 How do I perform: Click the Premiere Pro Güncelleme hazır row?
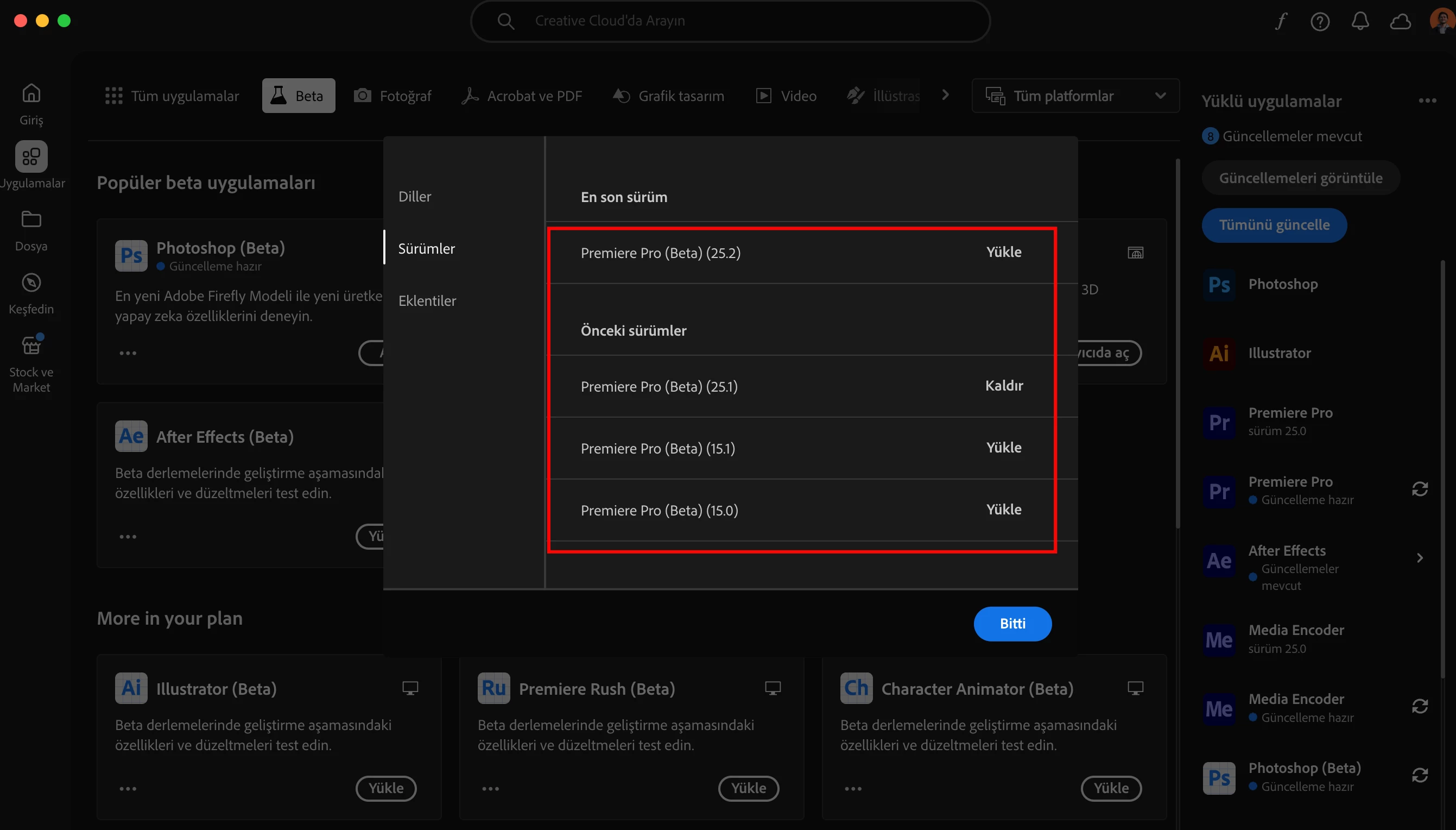1316,491
